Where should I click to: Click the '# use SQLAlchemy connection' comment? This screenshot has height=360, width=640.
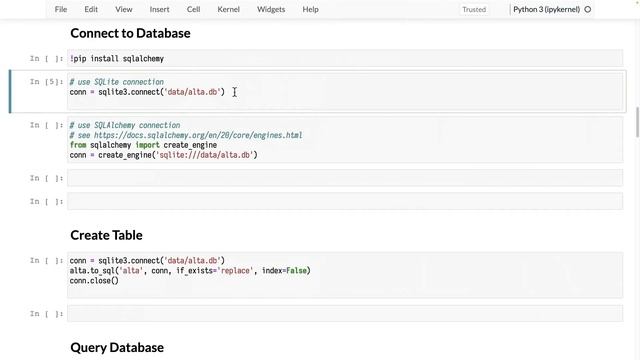(124, 125)
